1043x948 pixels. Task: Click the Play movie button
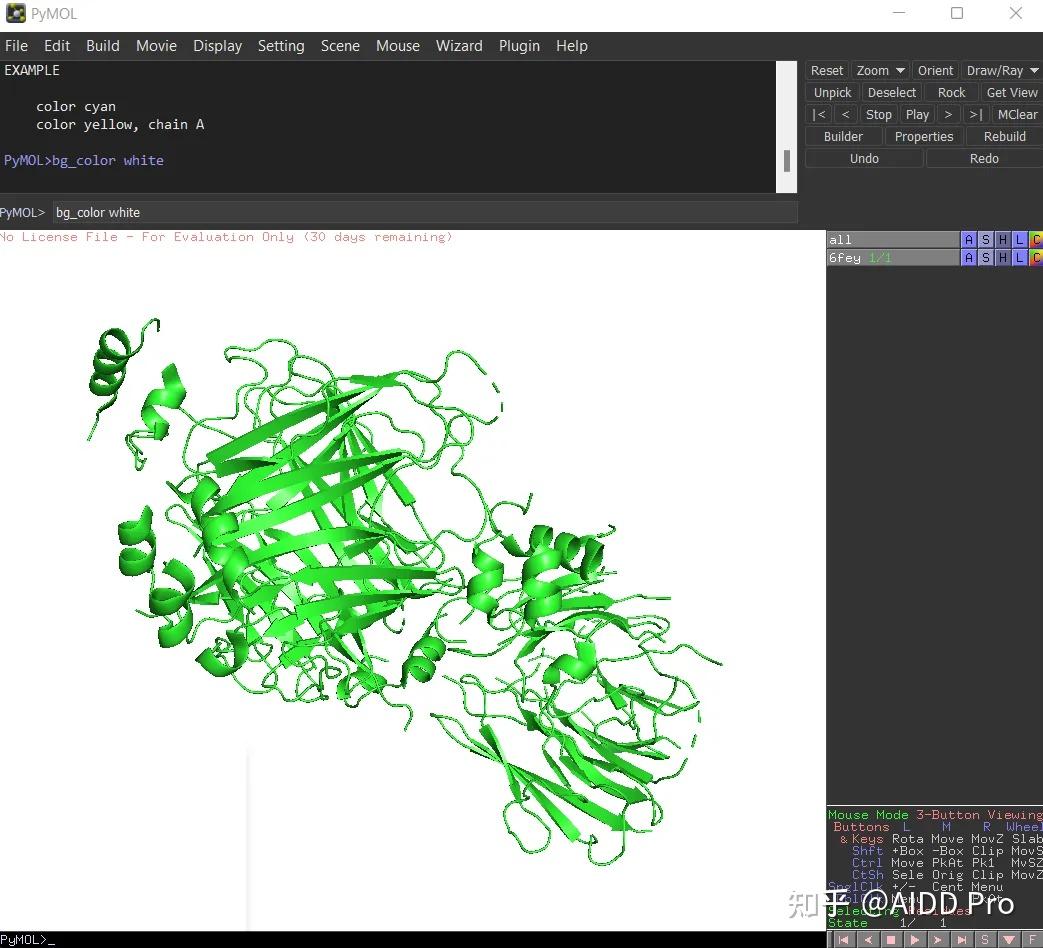(x=917, y=114)
